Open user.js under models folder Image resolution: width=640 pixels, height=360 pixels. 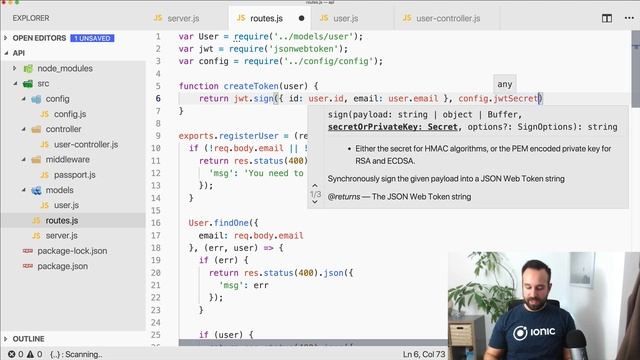click(x=66, y=205)
